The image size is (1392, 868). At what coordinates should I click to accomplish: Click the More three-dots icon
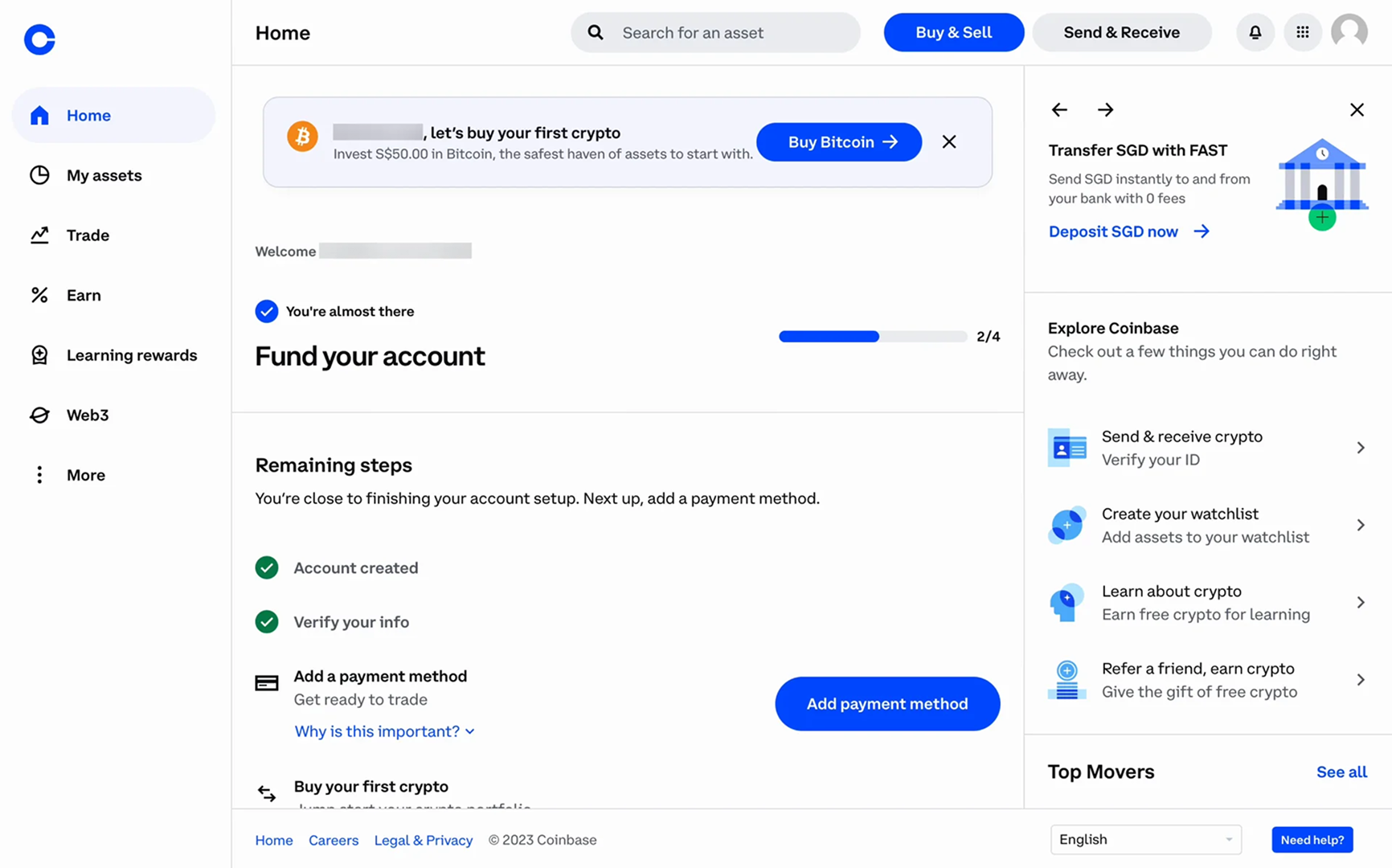[39, 475]
